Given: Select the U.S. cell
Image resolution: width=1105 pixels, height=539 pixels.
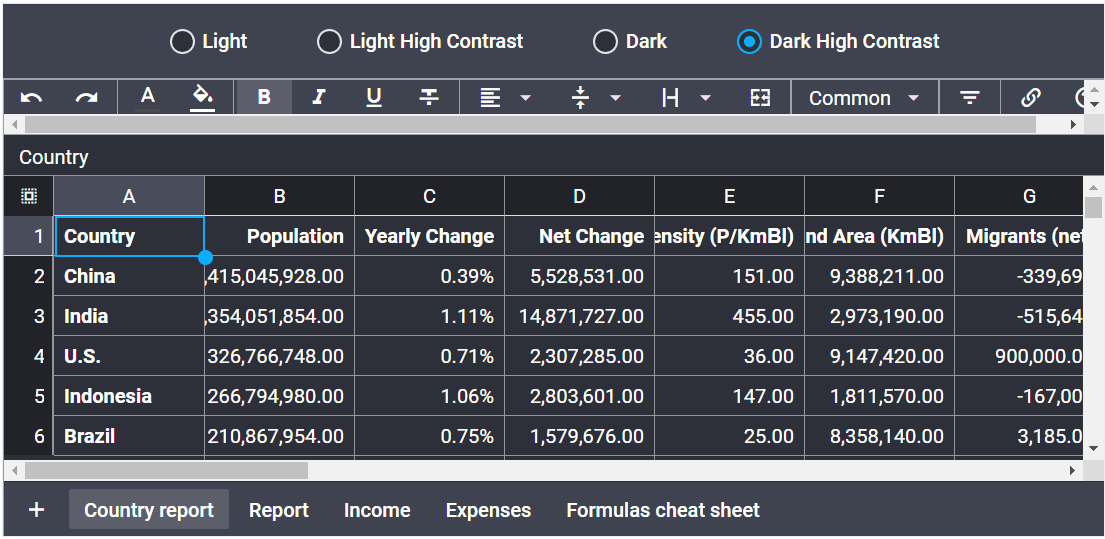Looking at the screenshot, I should tap(130, 356).
